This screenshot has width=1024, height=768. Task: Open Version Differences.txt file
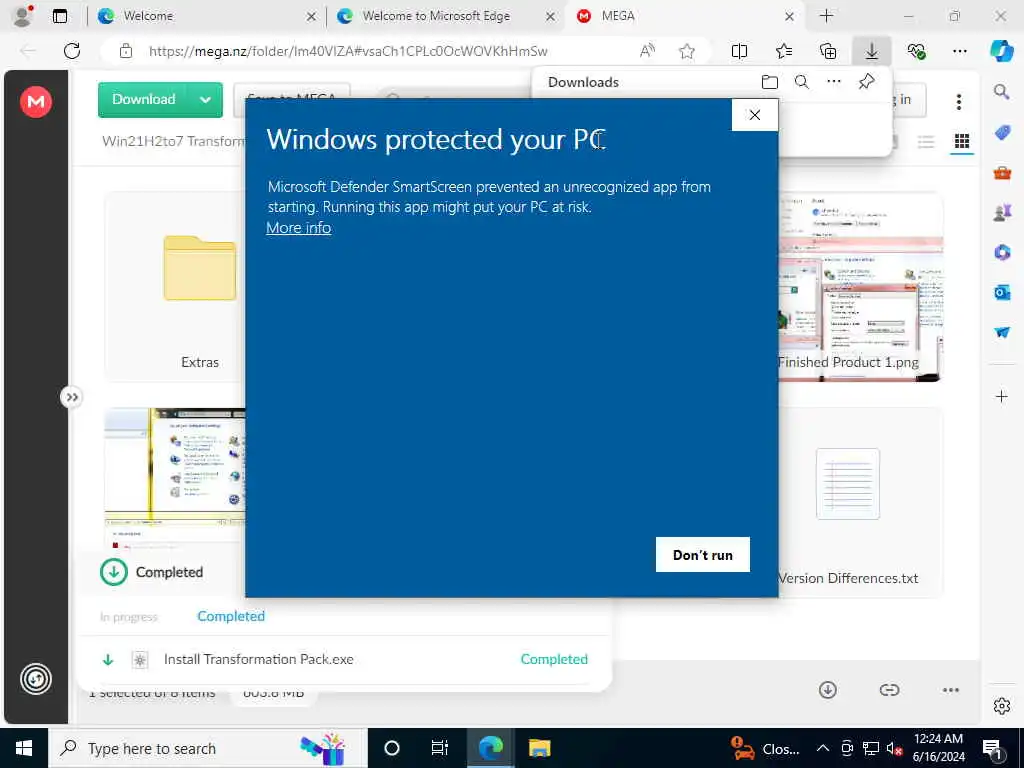[859, 503]
